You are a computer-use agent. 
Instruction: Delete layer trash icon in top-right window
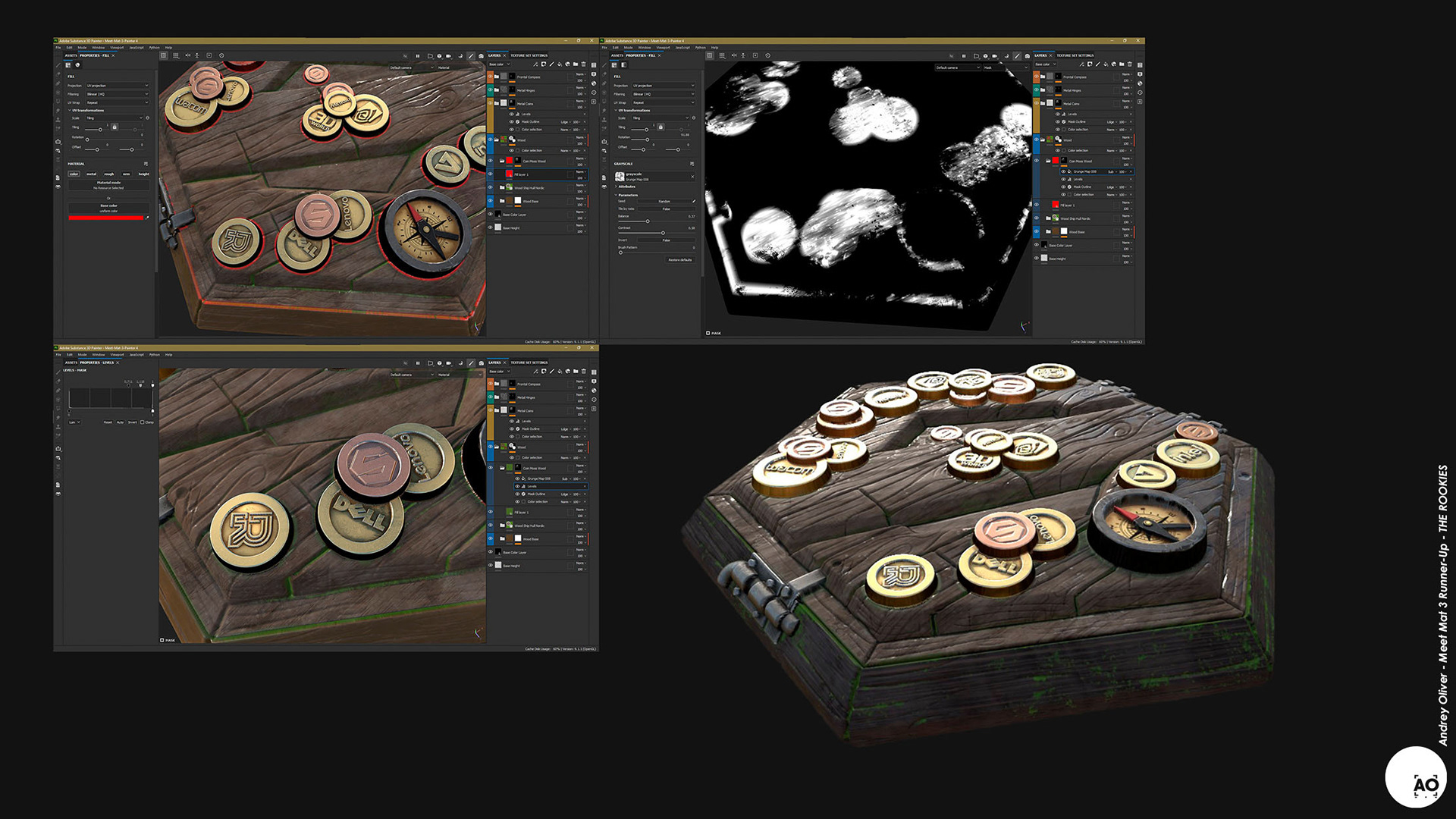pyautogui.click(x=1130, y=64)
